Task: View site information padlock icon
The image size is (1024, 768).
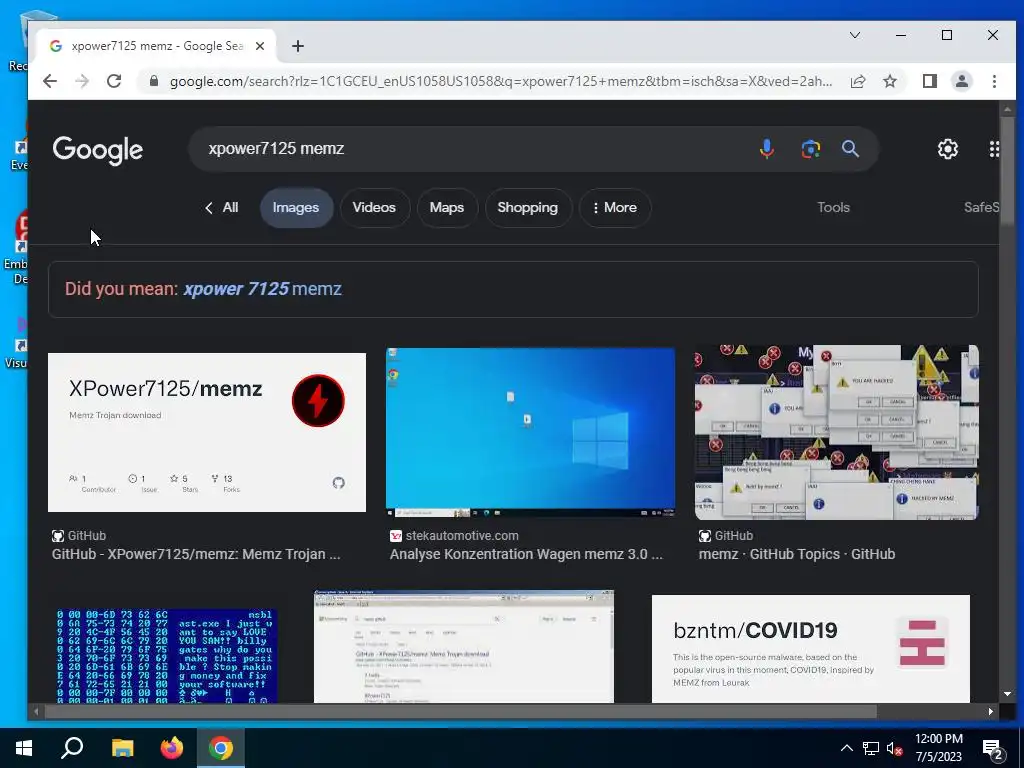Action: pos(154,81)
